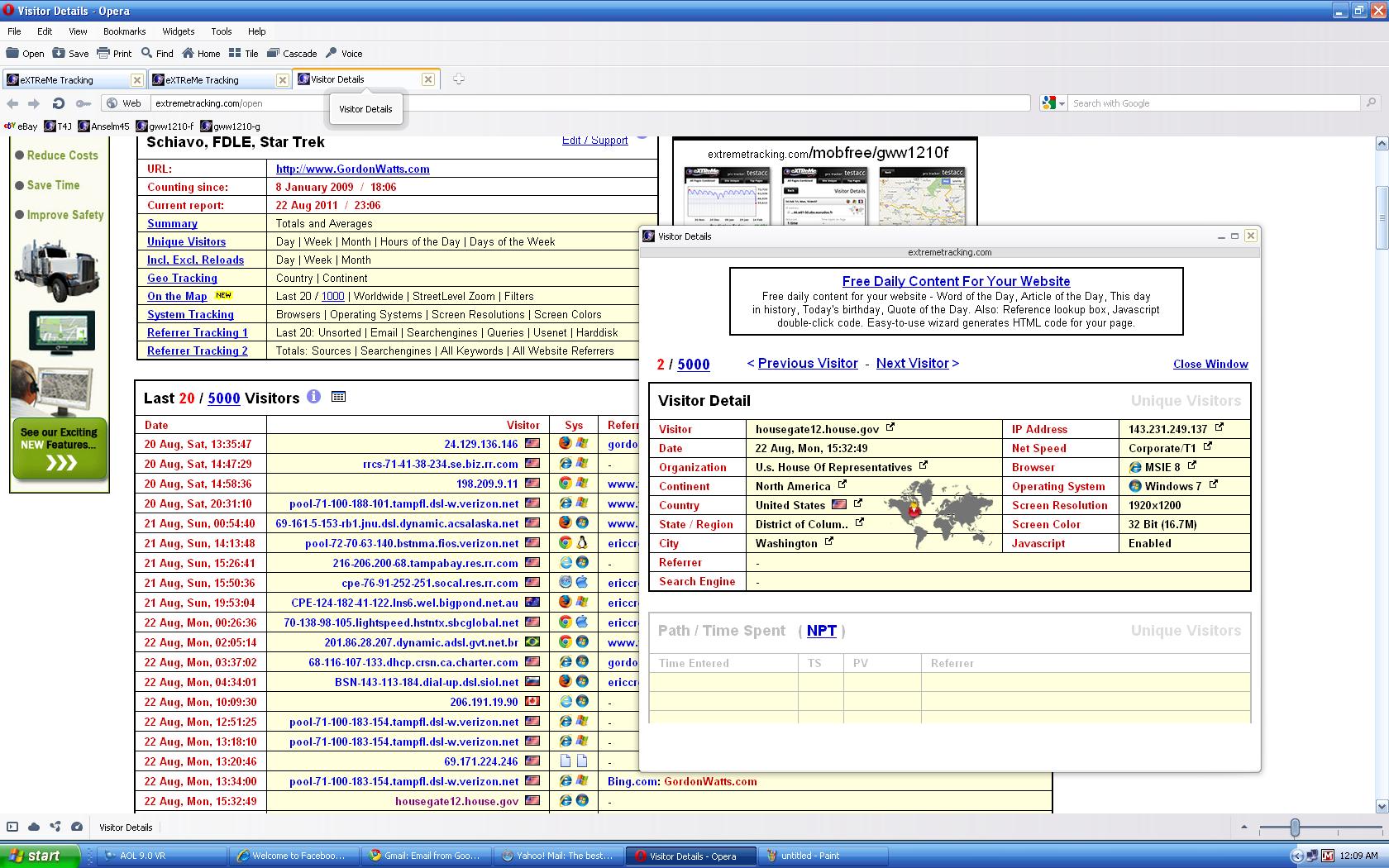
Task: Open the Unique Visitors report link
Action: [186, 241]
